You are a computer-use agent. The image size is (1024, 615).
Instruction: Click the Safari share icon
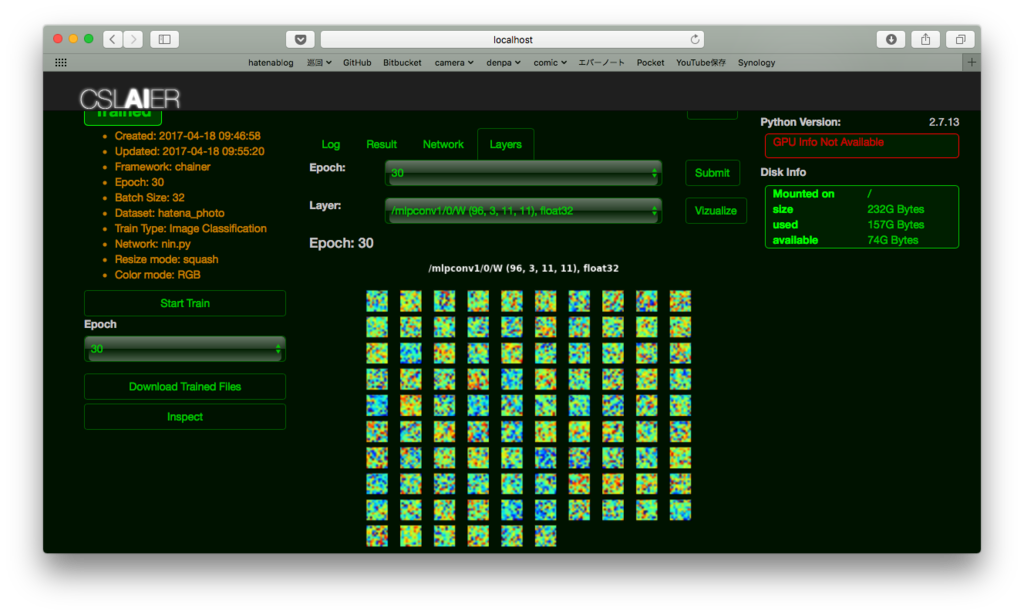925,39
